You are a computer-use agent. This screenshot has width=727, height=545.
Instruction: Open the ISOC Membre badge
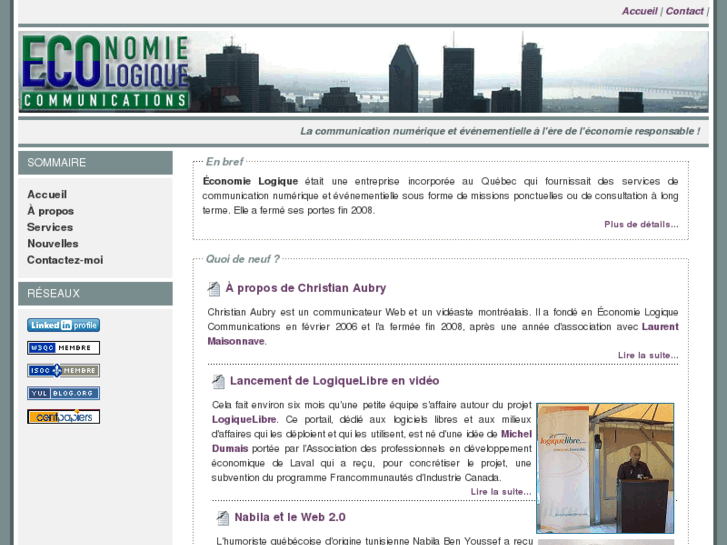click(x=64, y=371)
